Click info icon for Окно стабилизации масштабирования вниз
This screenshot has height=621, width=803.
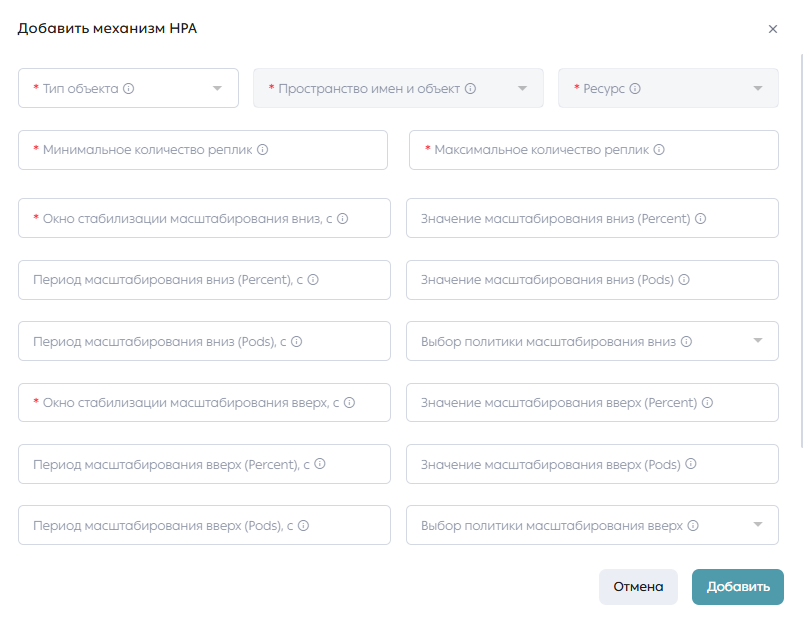point(343,219)
